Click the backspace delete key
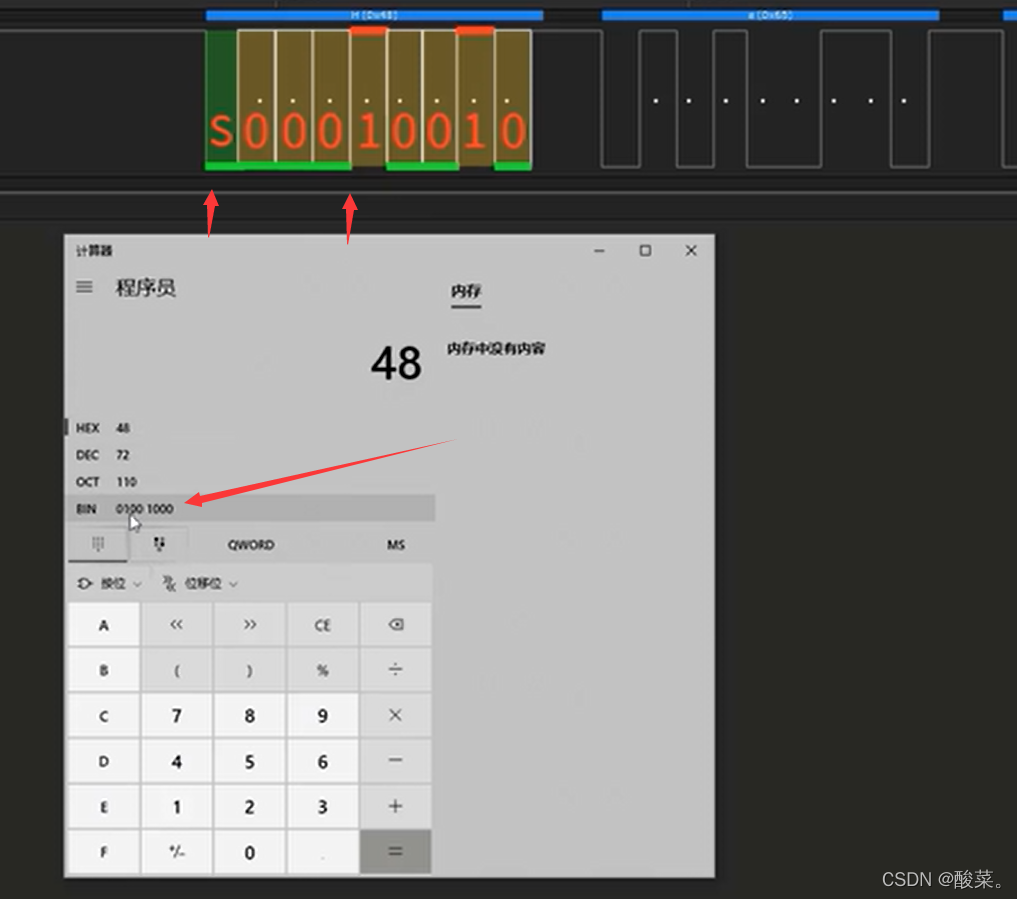The width and height of the screenshot is (1017, 899). 396,625
